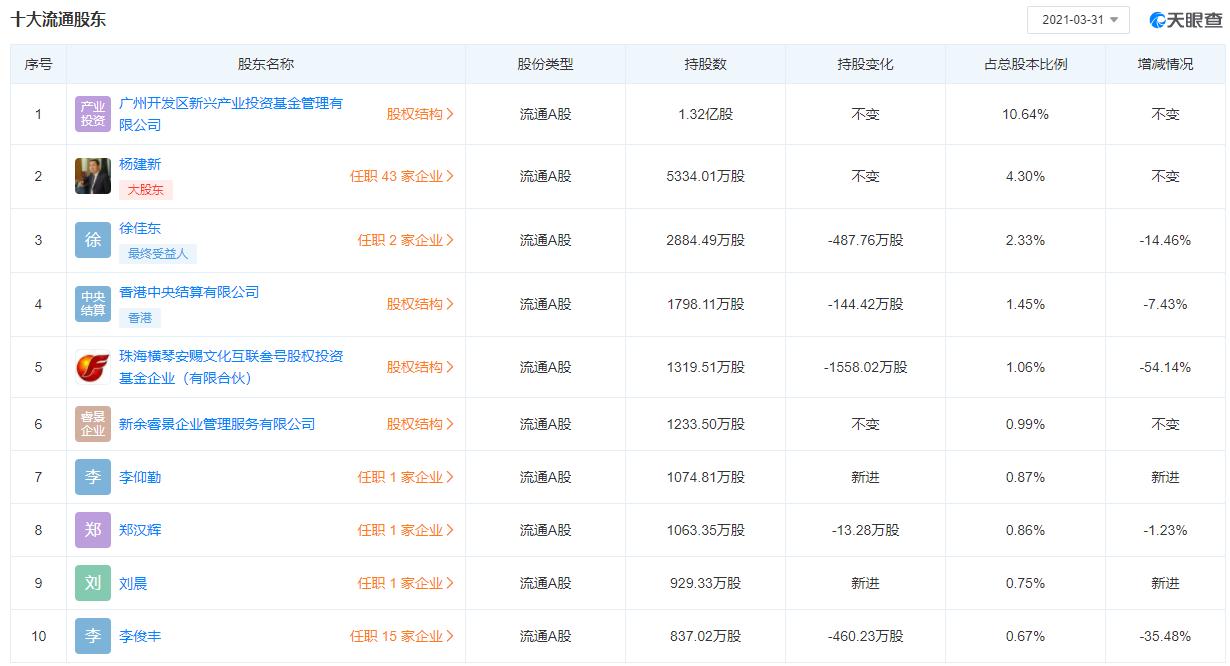Click the 郑 avatar icon

pos(93,530)
